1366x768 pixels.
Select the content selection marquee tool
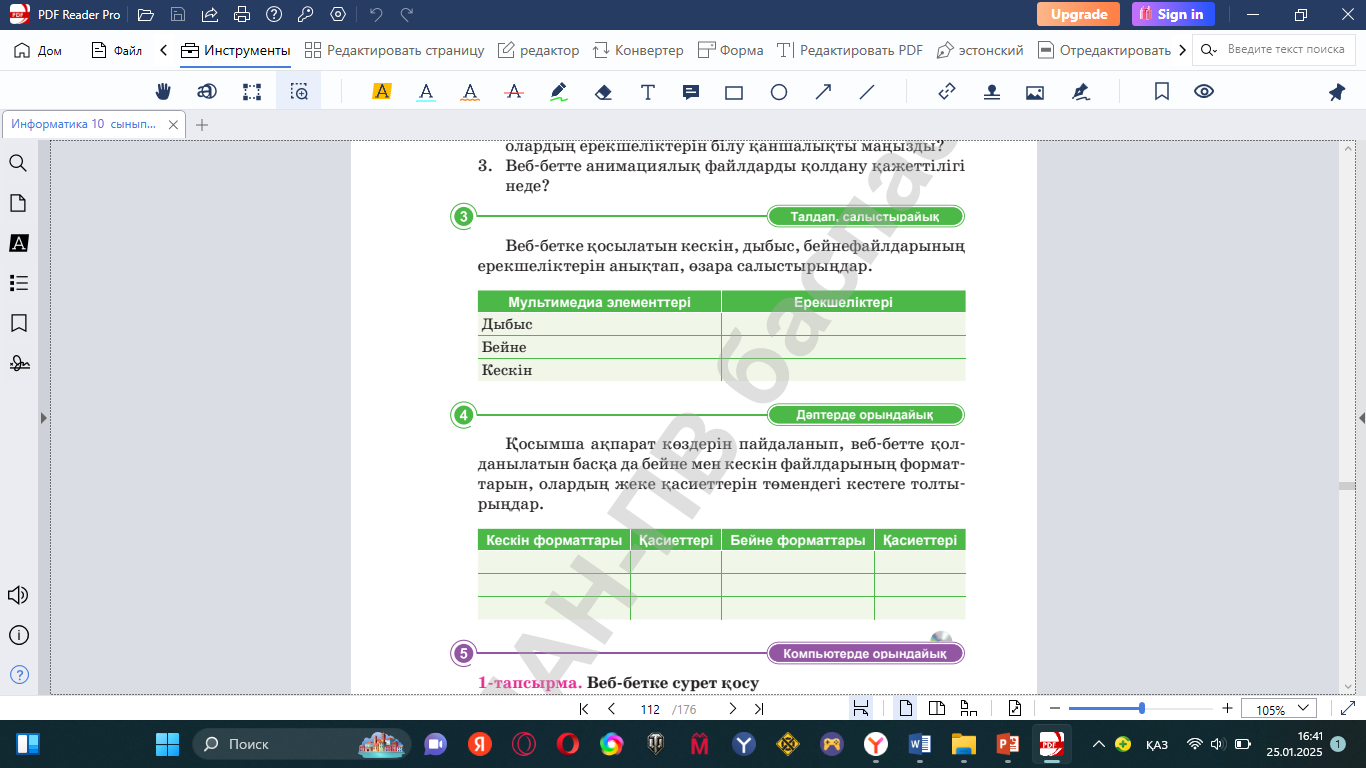click(x=252, y=92)
